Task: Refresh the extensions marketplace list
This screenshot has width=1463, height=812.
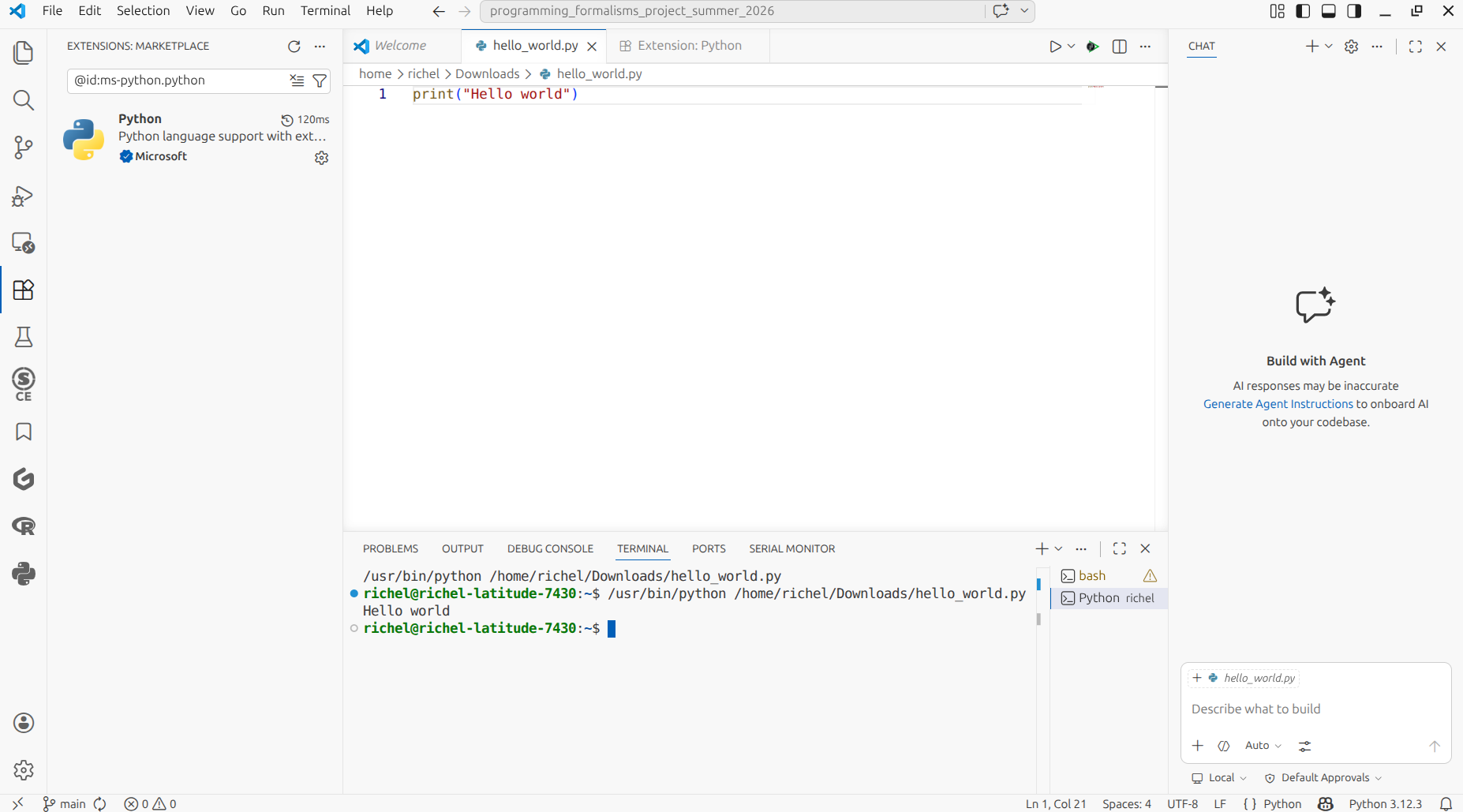Action: 294,47
